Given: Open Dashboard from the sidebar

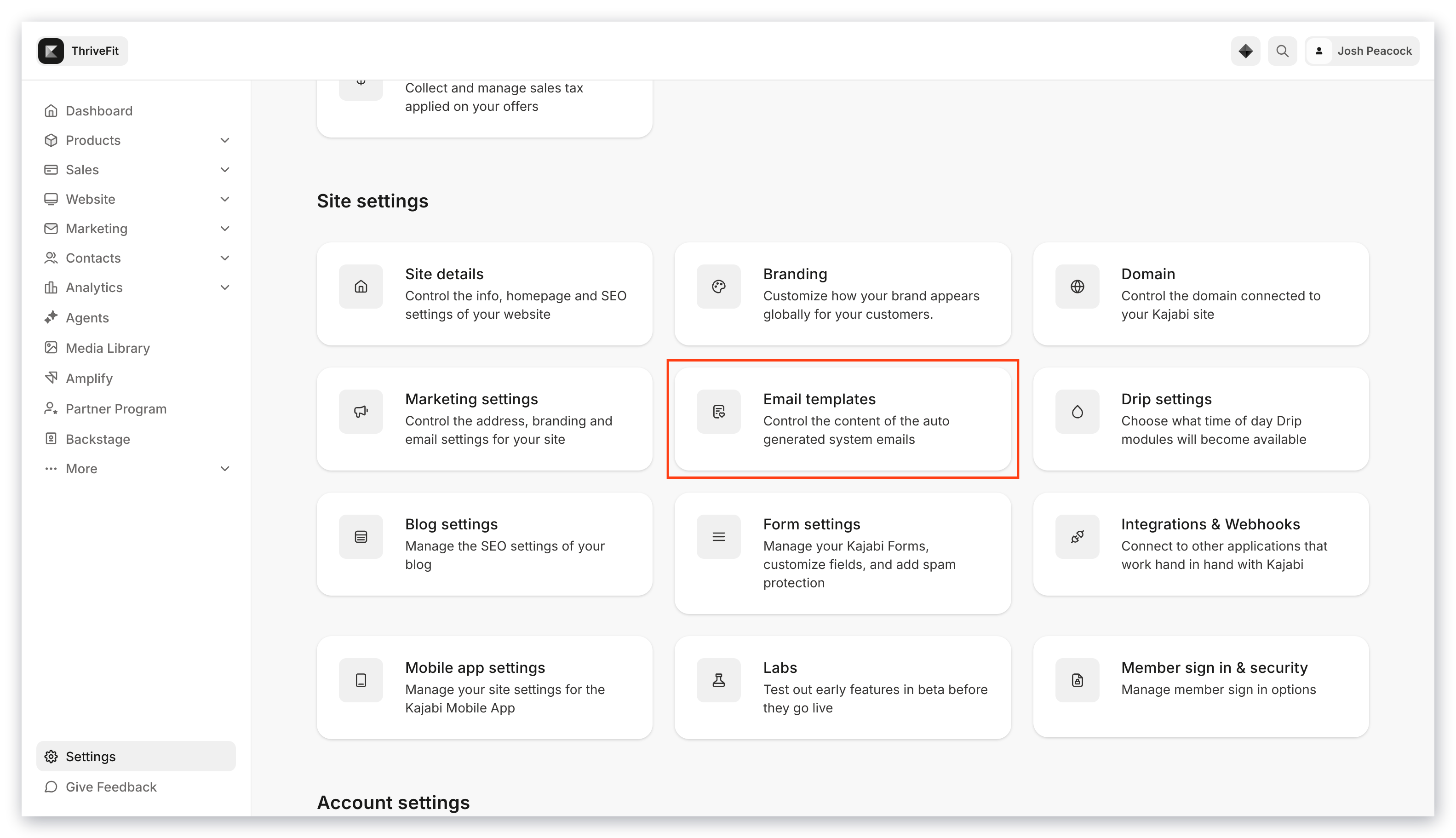Looking at the screenshot, I should [99, 110].
